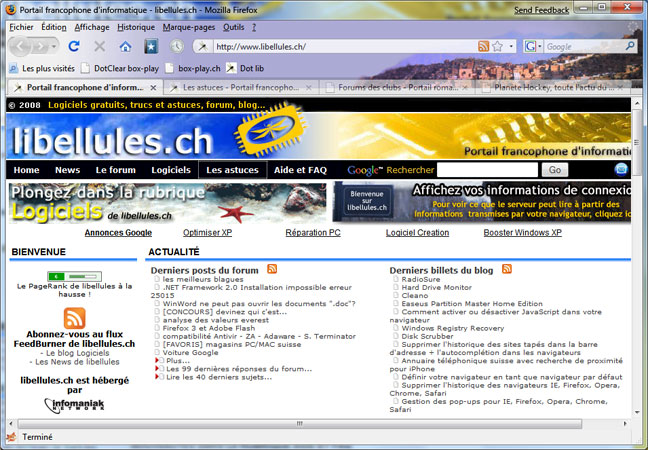Screen dimensions: 648x450
Task: Open the ? help menu
Action: point(254,27)
